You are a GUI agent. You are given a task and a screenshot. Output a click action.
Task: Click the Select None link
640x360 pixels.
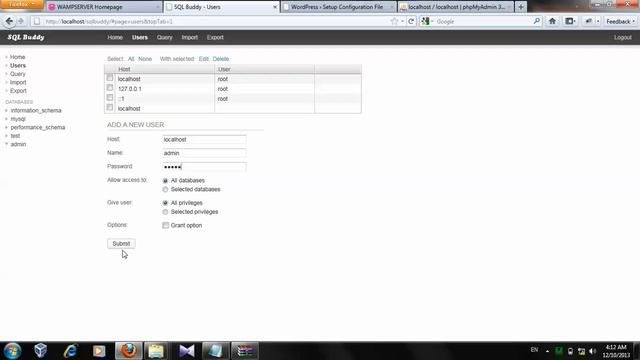coord(145,59)
